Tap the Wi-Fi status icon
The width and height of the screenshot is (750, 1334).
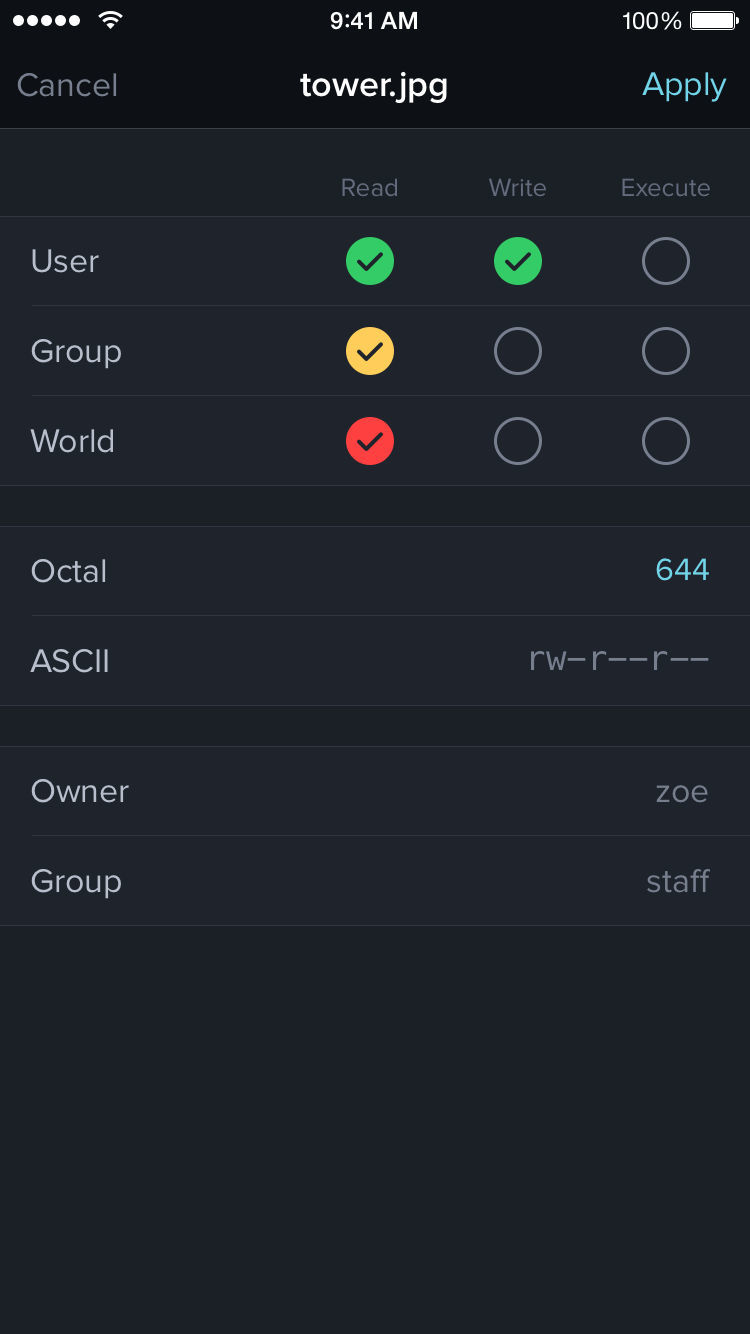click(x=111, y=20)
